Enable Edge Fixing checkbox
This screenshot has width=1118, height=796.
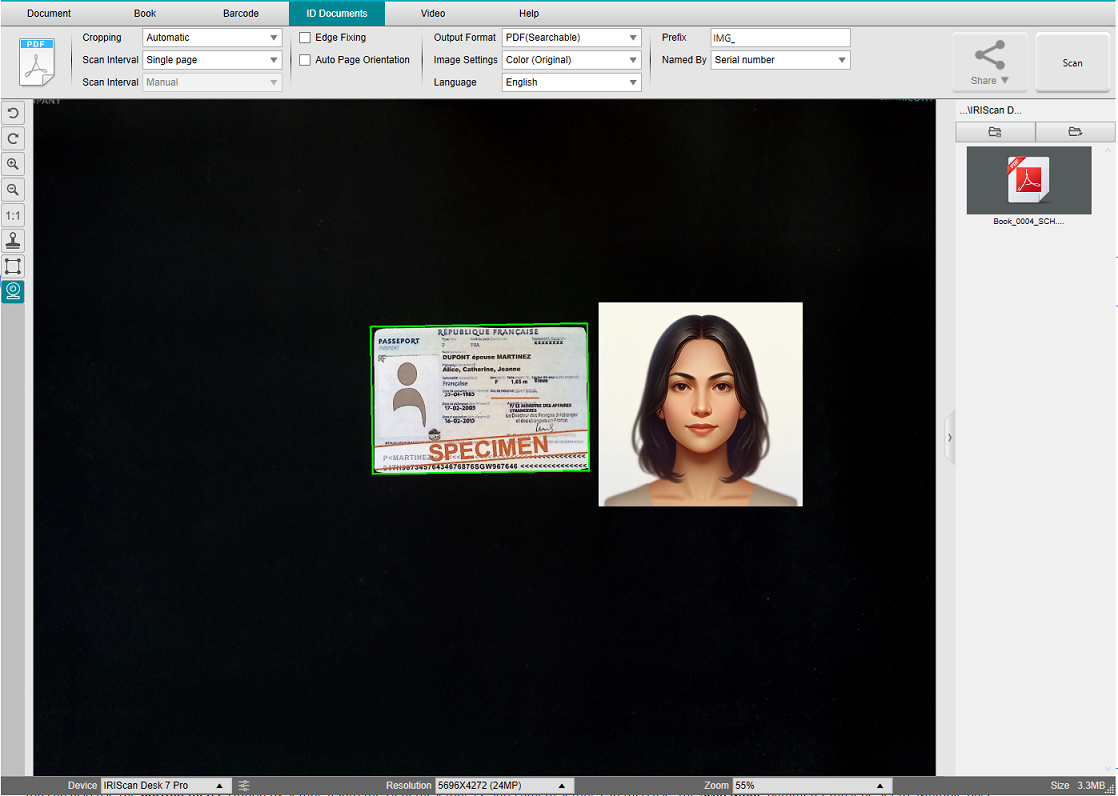(305, 38)
